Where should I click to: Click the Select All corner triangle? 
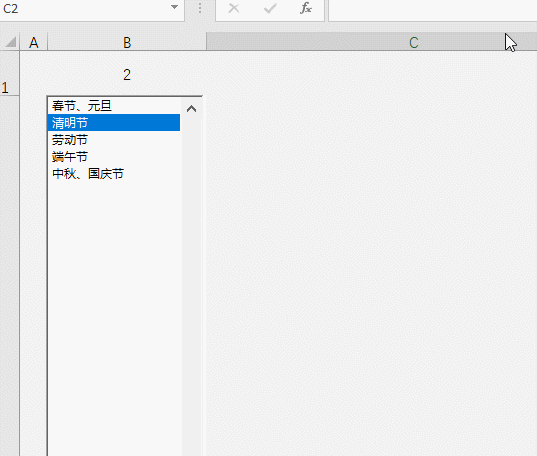10,42
